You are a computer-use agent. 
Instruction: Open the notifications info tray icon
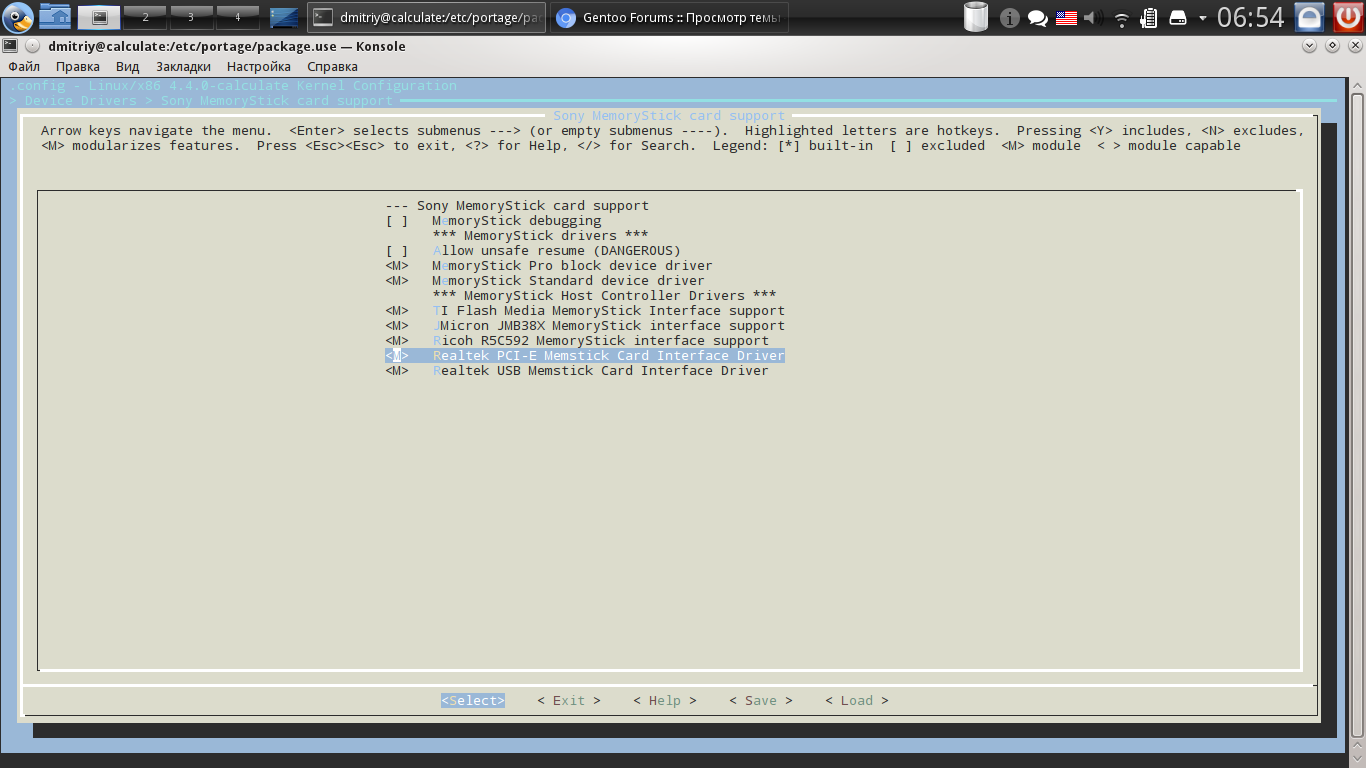tap(1010, 18)
